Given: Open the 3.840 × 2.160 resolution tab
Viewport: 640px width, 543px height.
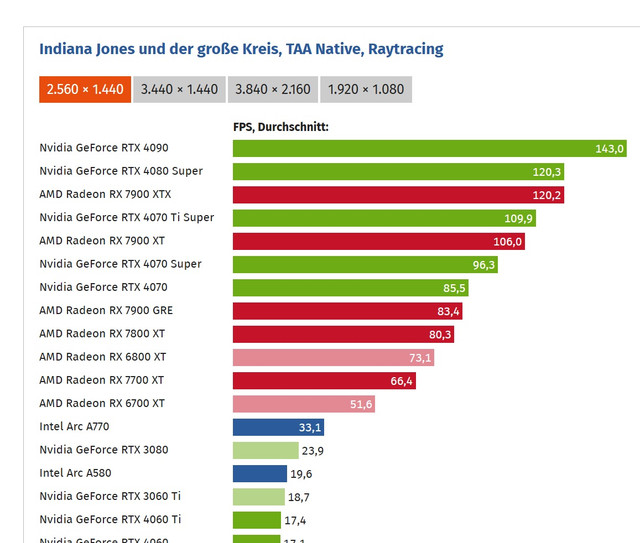Looking at the screenshot, I should (x=273, y=89).
